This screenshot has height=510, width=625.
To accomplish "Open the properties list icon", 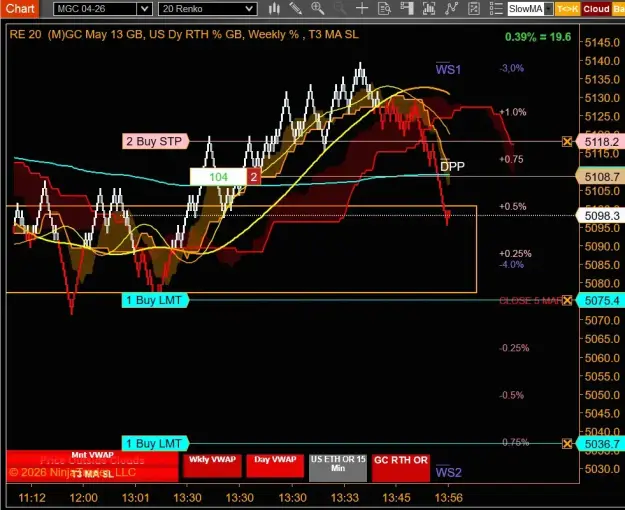I will [x=496, y=8].
